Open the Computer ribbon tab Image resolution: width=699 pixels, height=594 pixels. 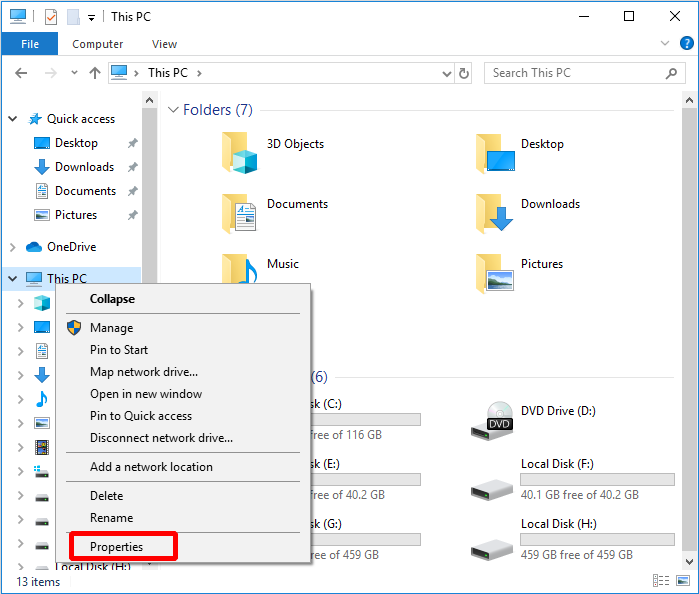(x=98, y=44)
